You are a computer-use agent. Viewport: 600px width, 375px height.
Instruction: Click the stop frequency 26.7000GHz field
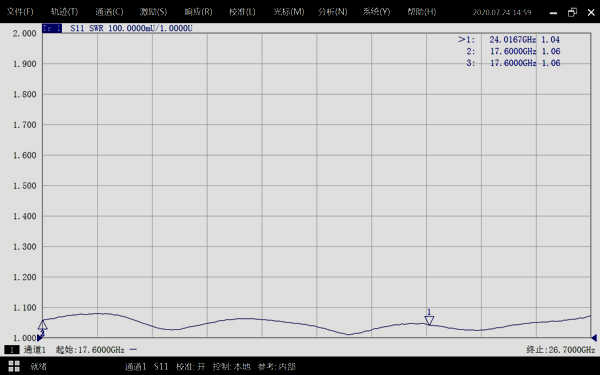[561, 350]
